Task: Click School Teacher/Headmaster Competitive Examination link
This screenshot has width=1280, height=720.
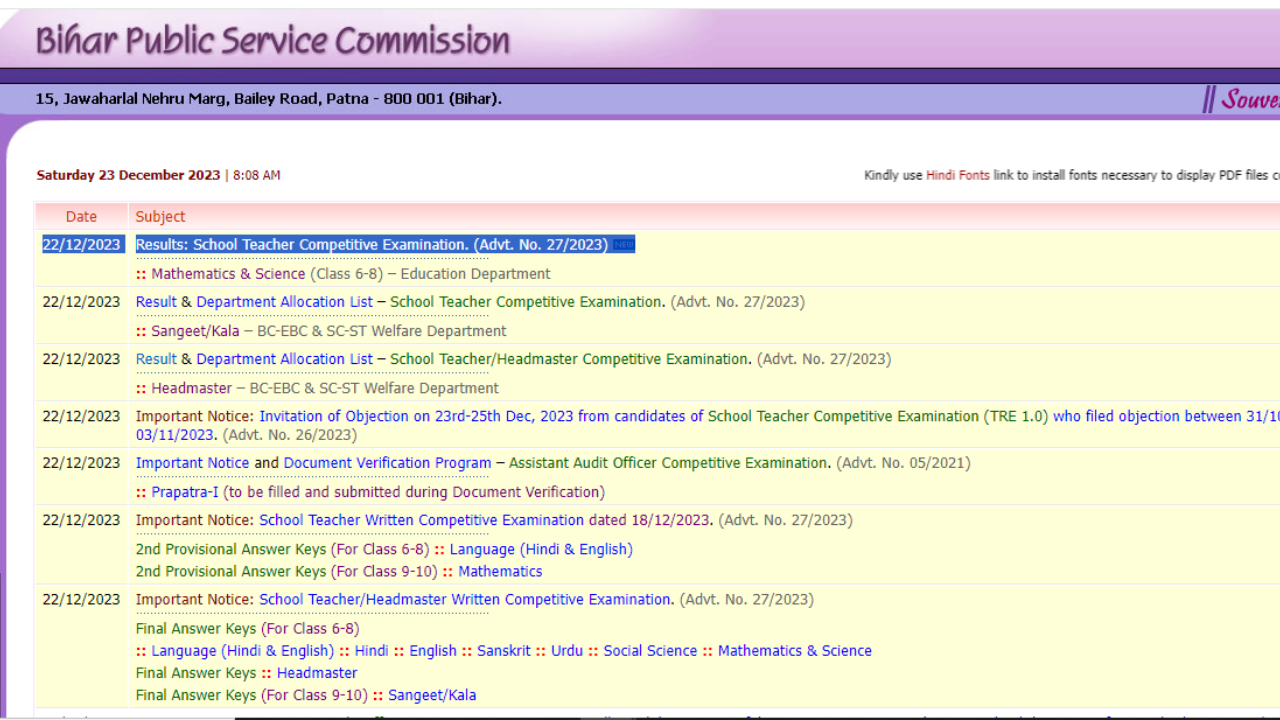Action: [570, 359]
